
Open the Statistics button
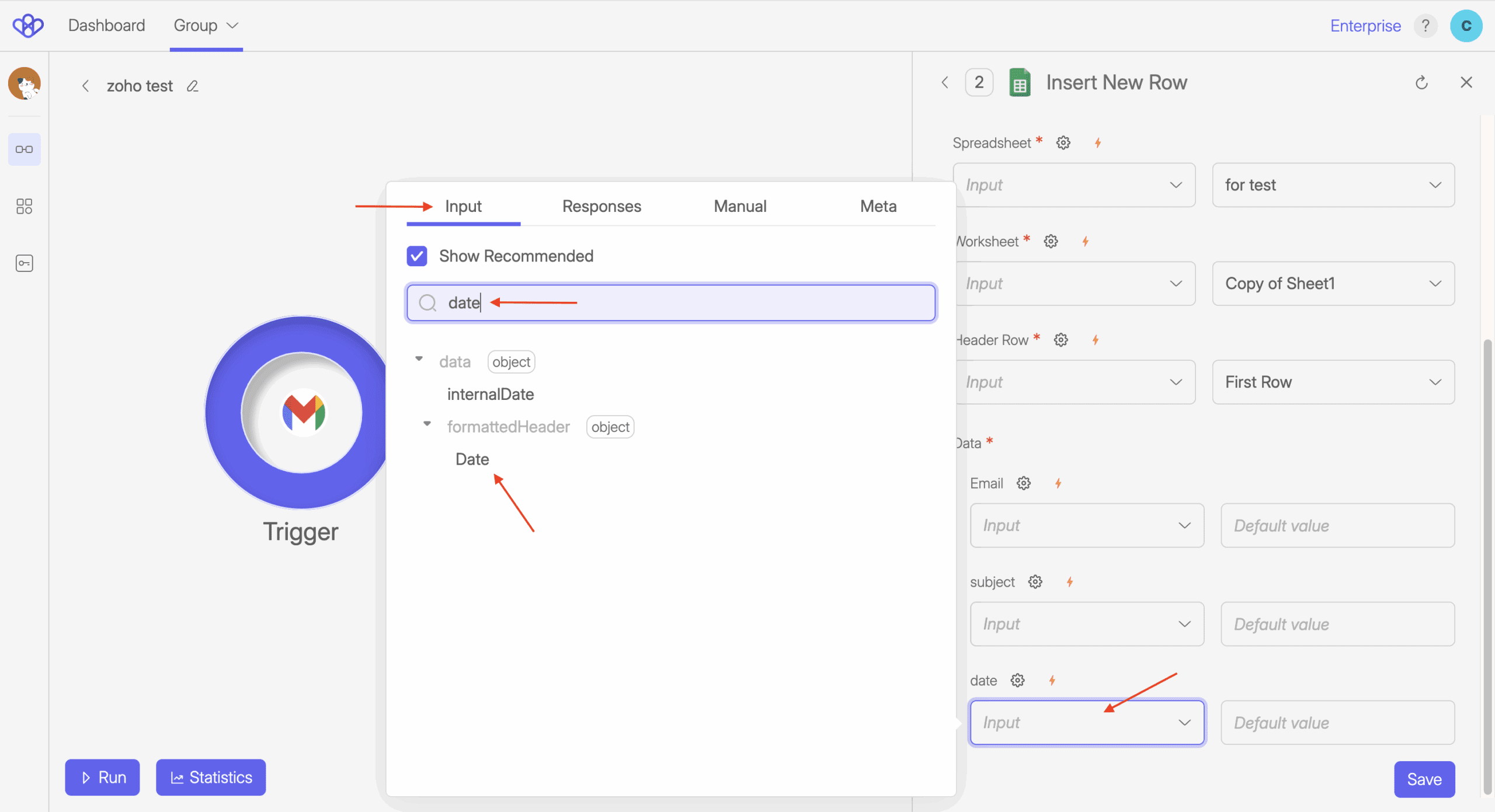[x=211, y=778]
